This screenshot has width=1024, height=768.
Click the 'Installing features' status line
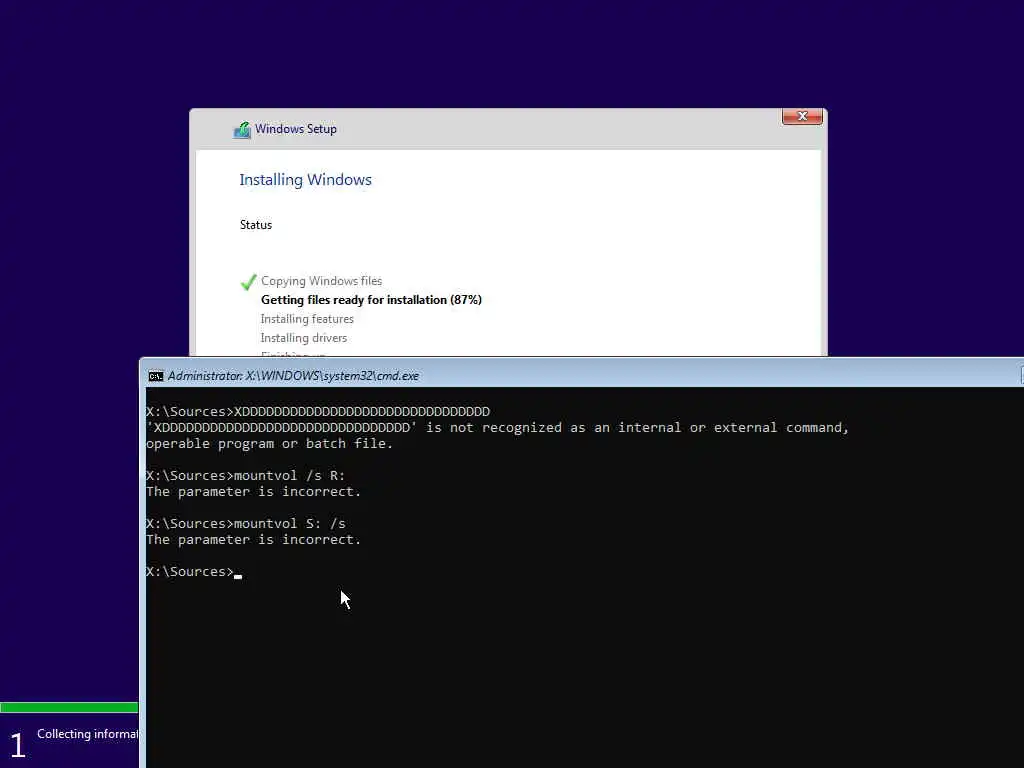(307, 319)
